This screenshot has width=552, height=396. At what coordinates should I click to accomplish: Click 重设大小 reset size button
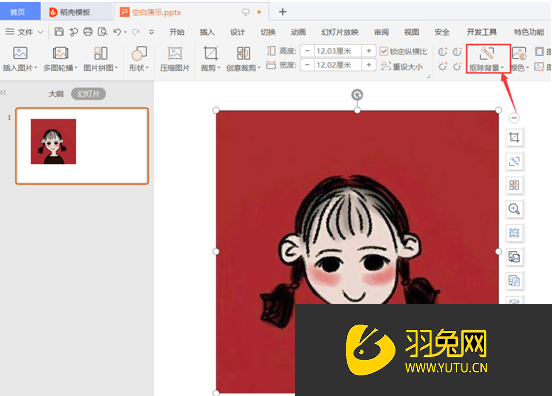point(402,67)
